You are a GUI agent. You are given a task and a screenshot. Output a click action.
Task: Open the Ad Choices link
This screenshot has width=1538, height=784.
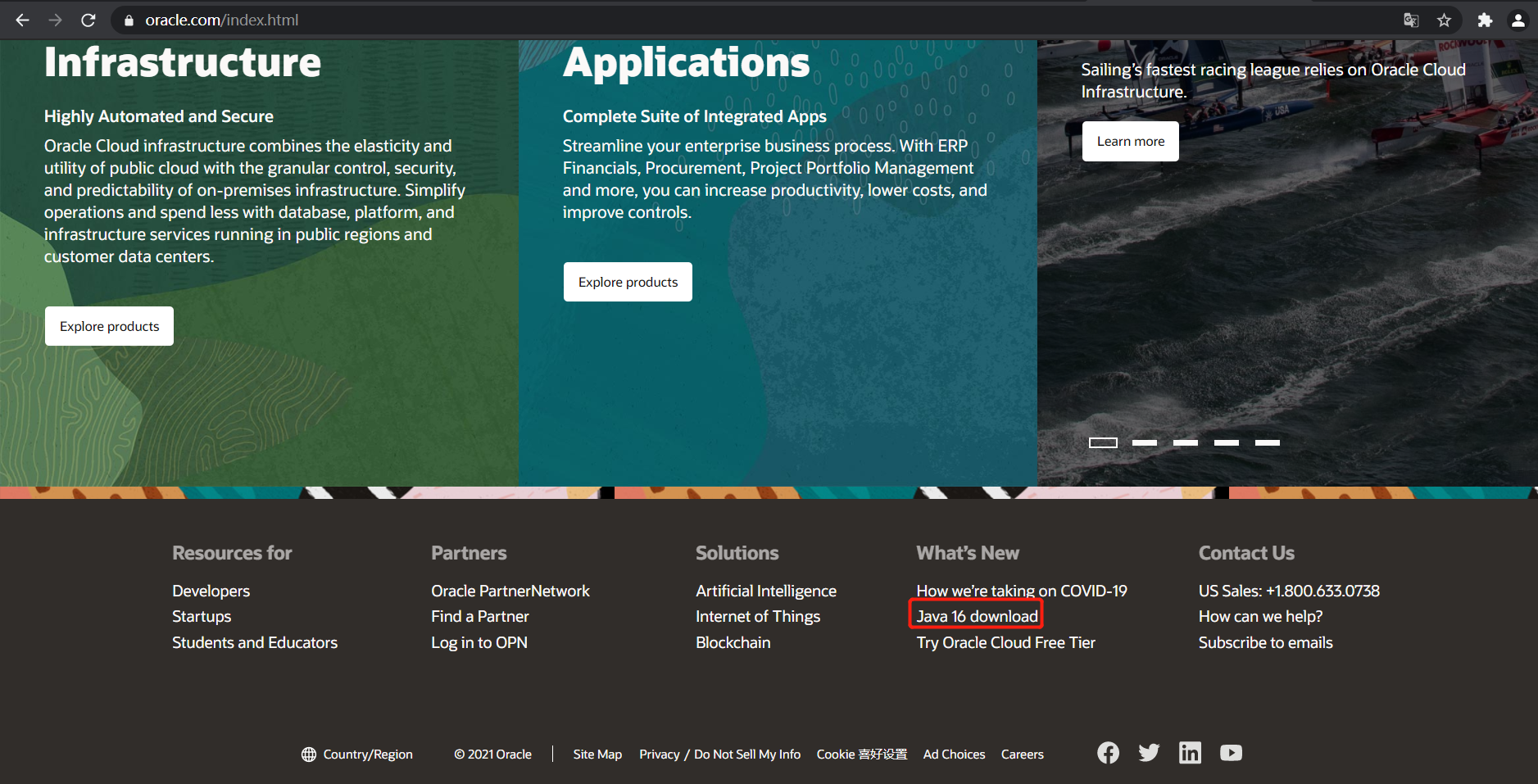(954, 755)
